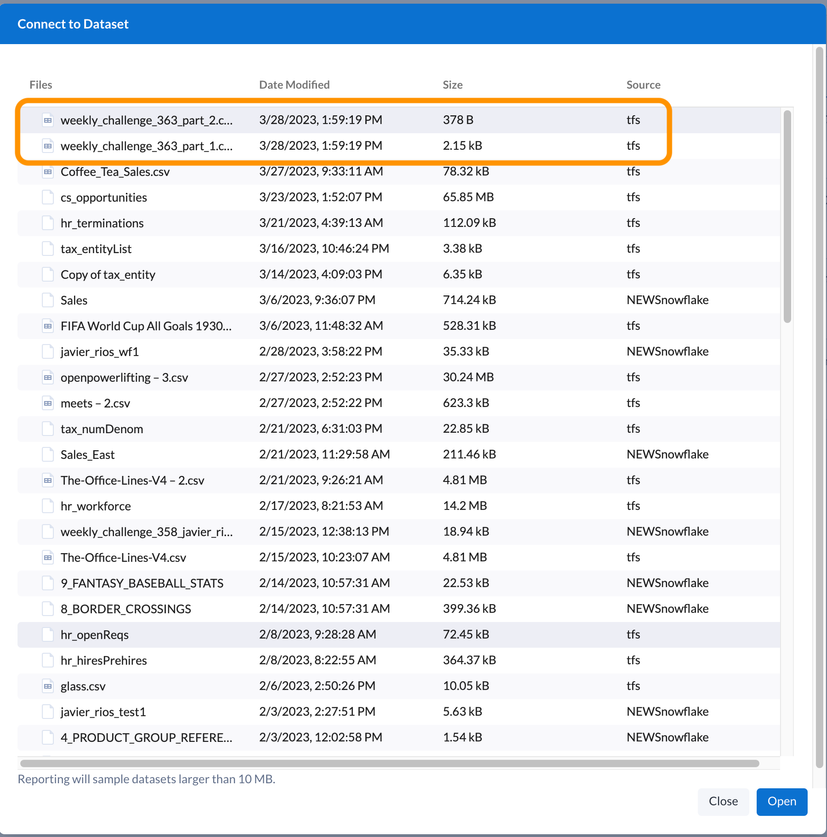Screen dimensions: 827x837
Task: Select the tax_numDenom dataset name
Action: (x=101, y=429)
